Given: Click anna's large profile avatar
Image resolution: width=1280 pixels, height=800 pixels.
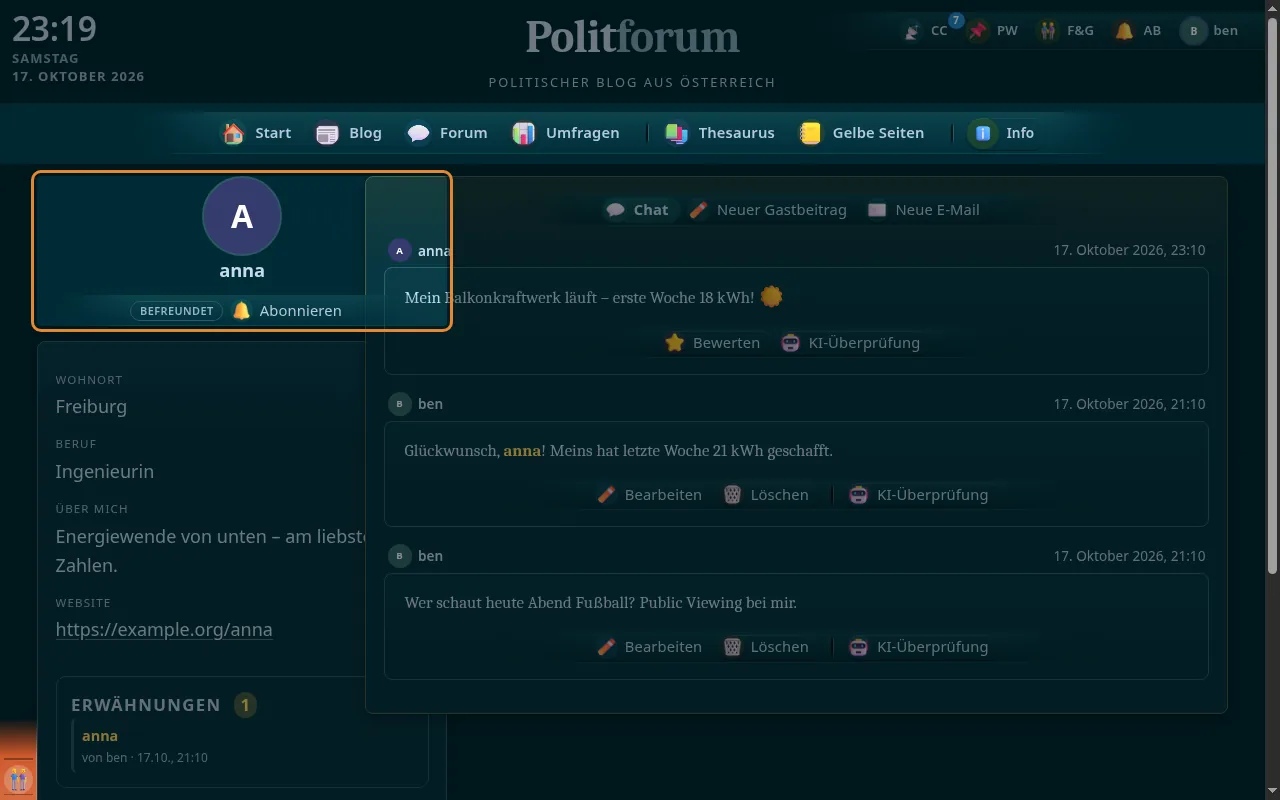Looking at the screenshot, I should point(242,216).
